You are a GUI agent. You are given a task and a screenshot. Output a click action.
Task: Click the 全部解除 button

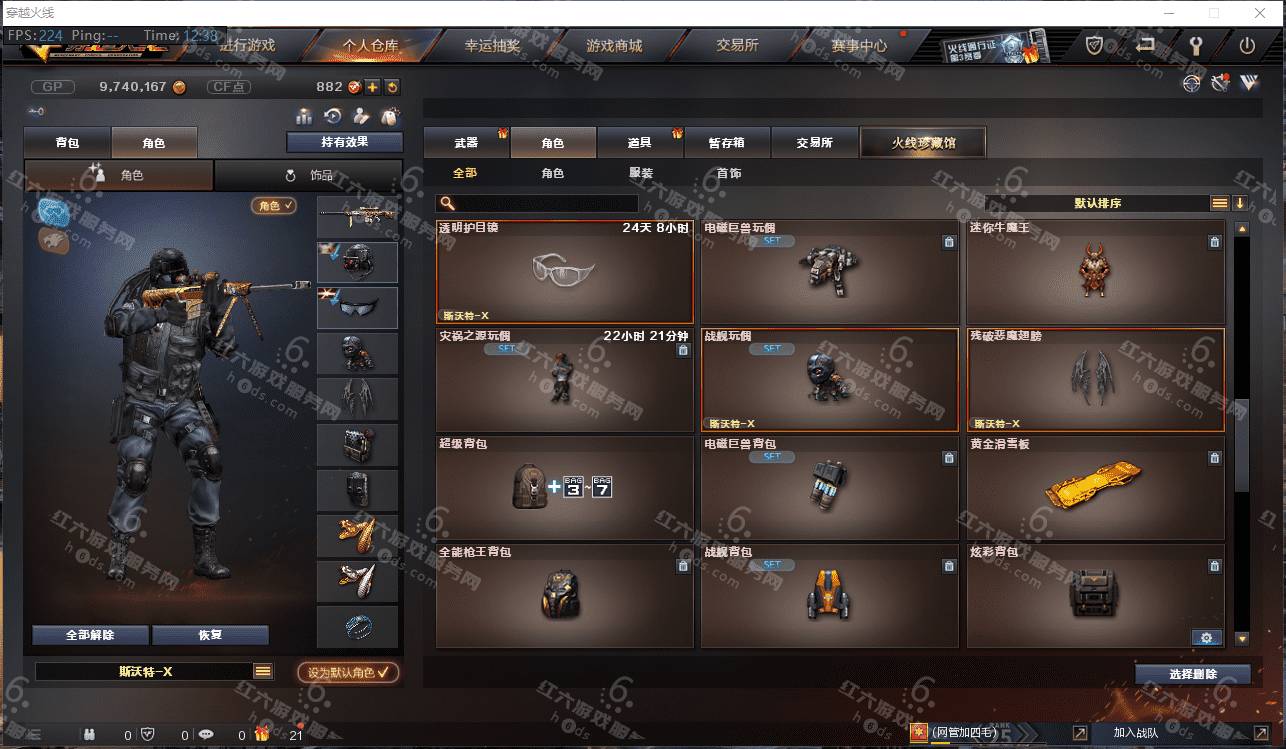click(90, 635)
